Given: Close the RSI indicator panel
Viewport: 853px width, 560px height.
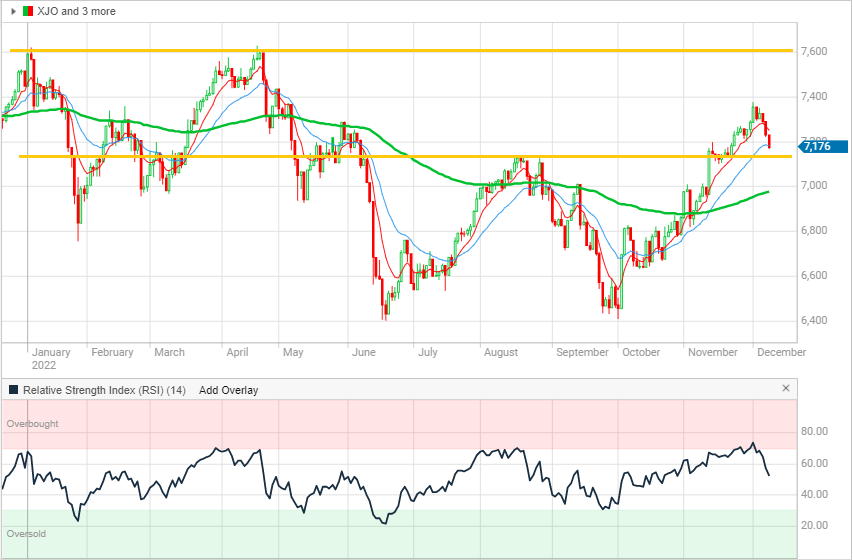Looking at the screenshot, I should pos(785,388).
